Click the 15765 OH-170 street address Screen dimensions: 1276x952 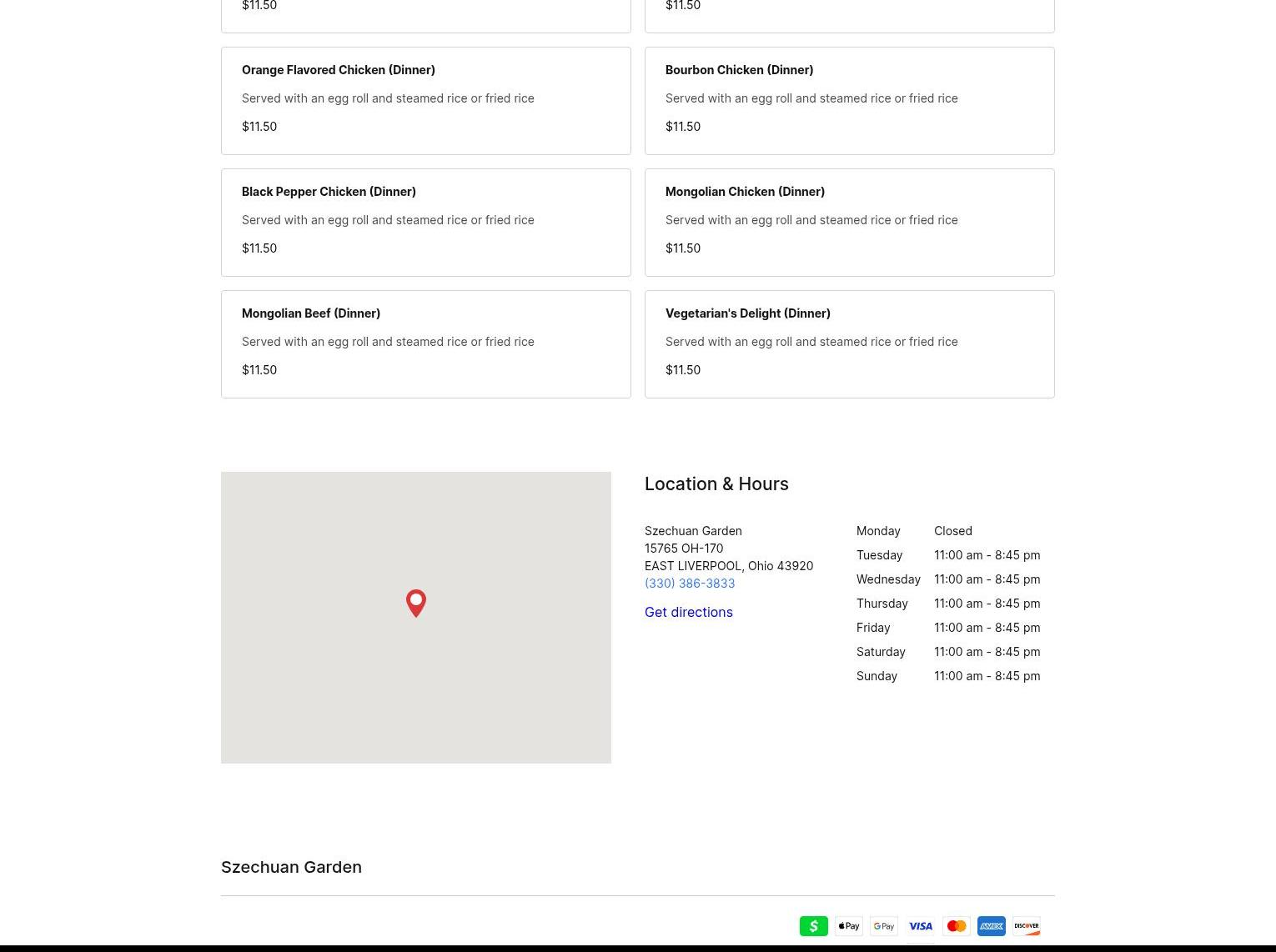[x=683, y=548]
